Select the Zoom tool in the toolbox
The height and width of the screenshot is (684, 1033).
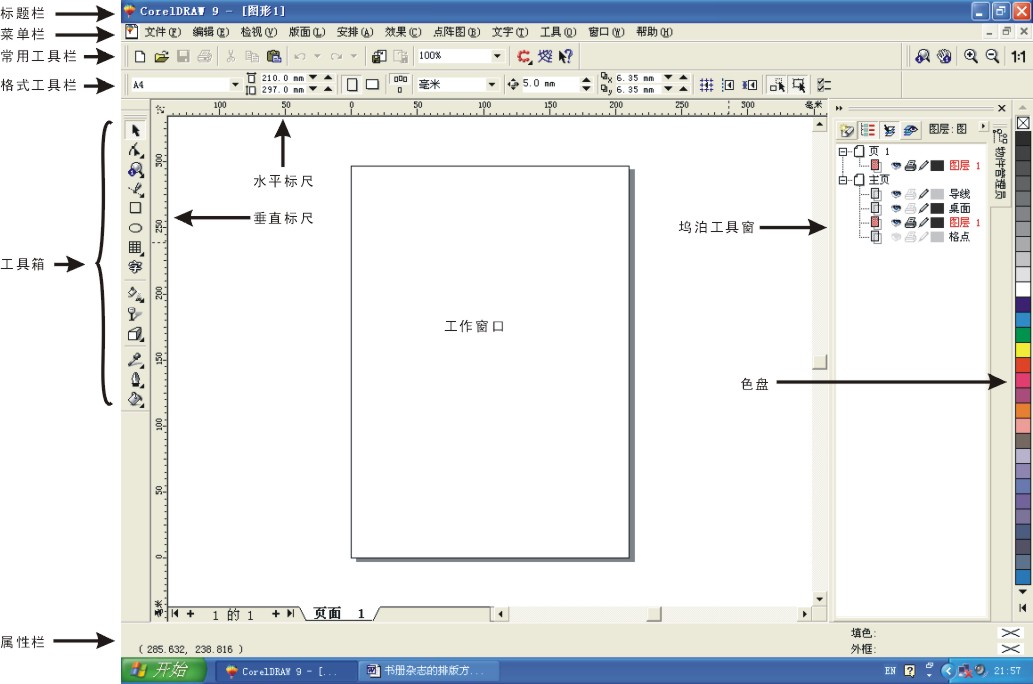[x=136, y=170]
